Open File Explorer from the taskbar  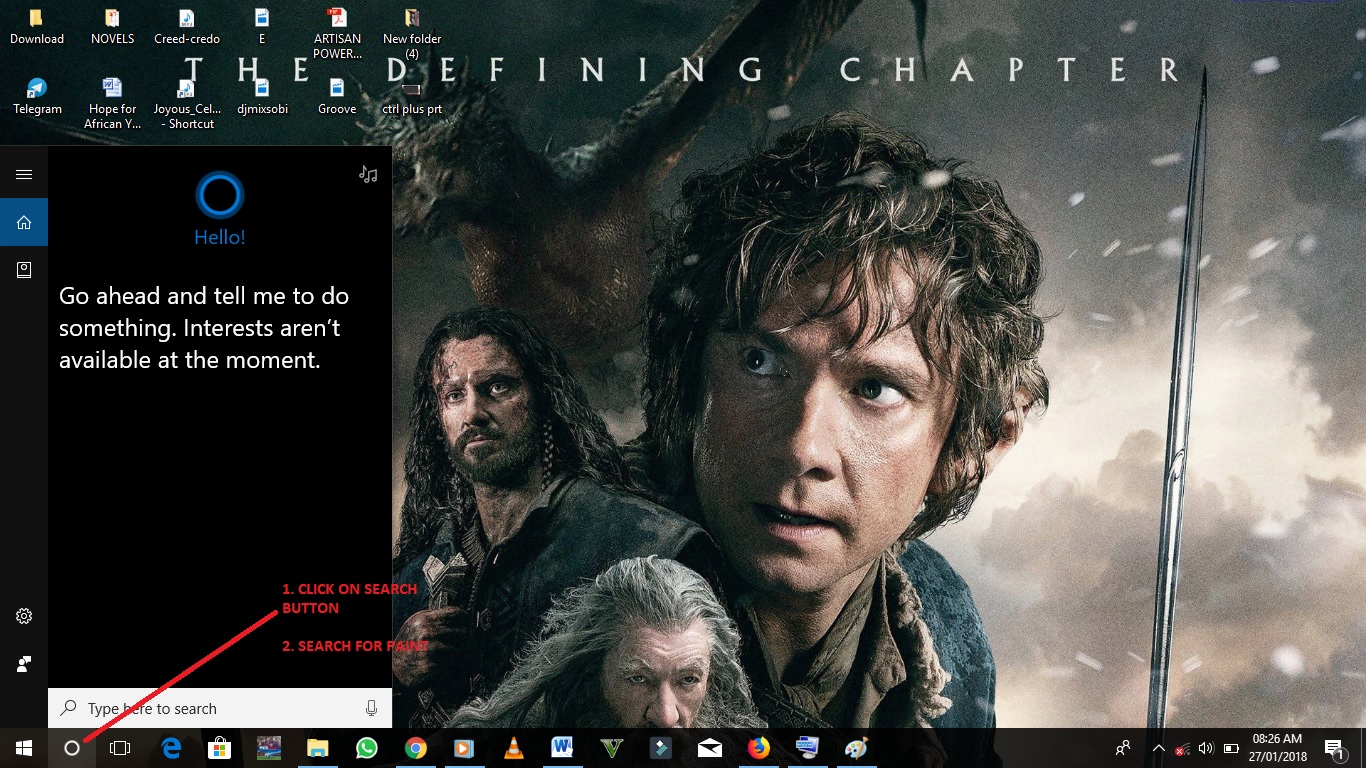pos(318,748)
